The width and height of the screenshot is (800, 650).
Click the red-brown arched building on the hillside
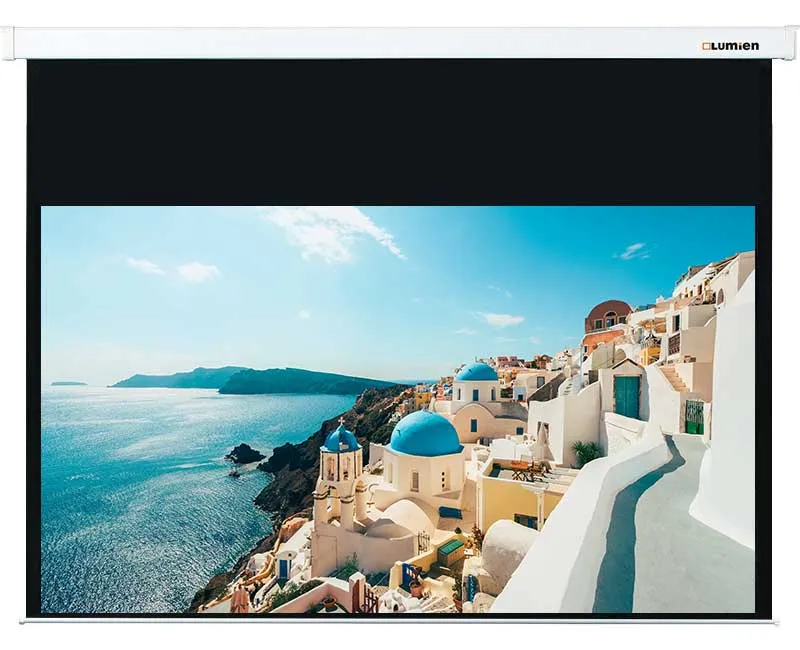pos(607,317)
